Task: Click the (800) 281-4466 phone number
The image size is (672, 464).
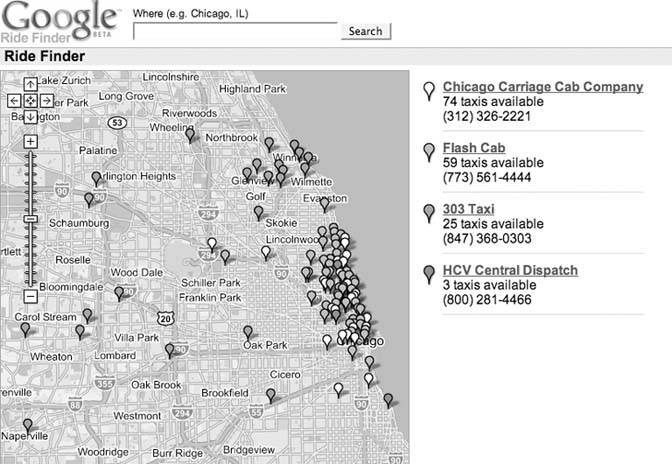Action: (x=487, y=300)
